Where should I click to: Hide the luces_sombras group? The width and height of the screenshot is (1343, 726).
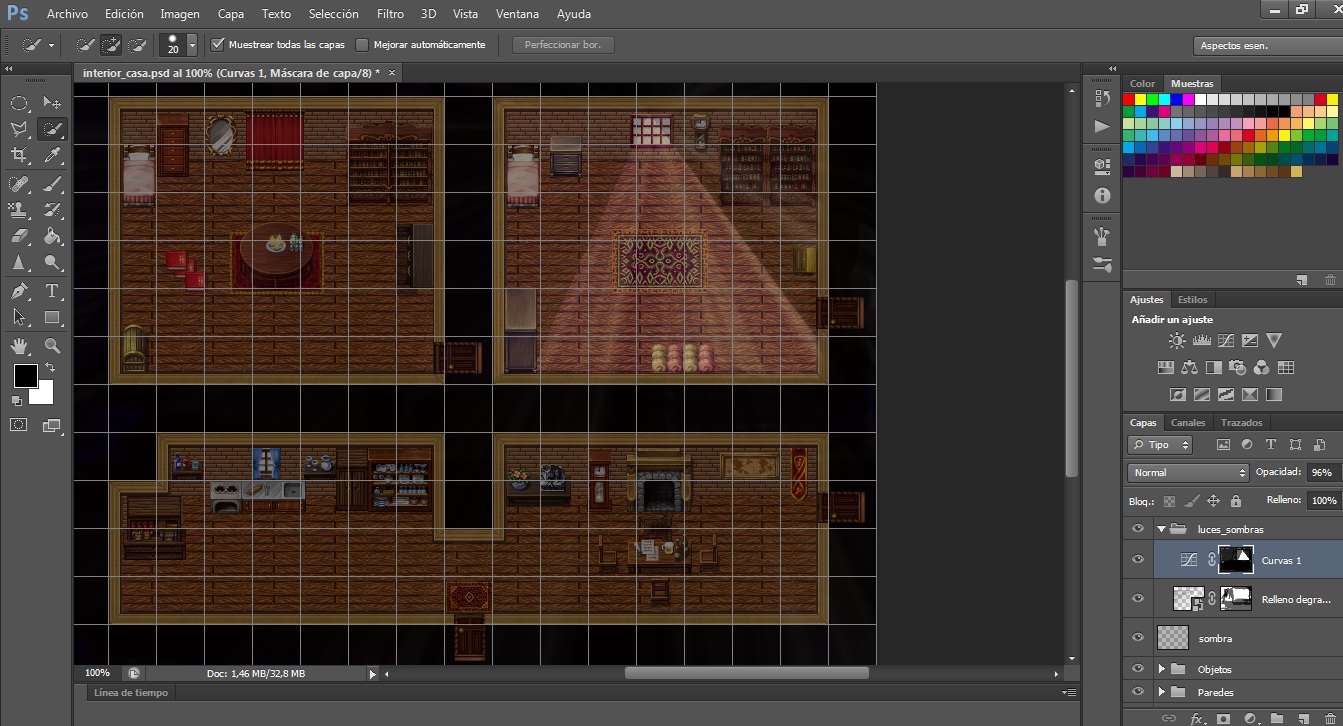(1137, 529)
